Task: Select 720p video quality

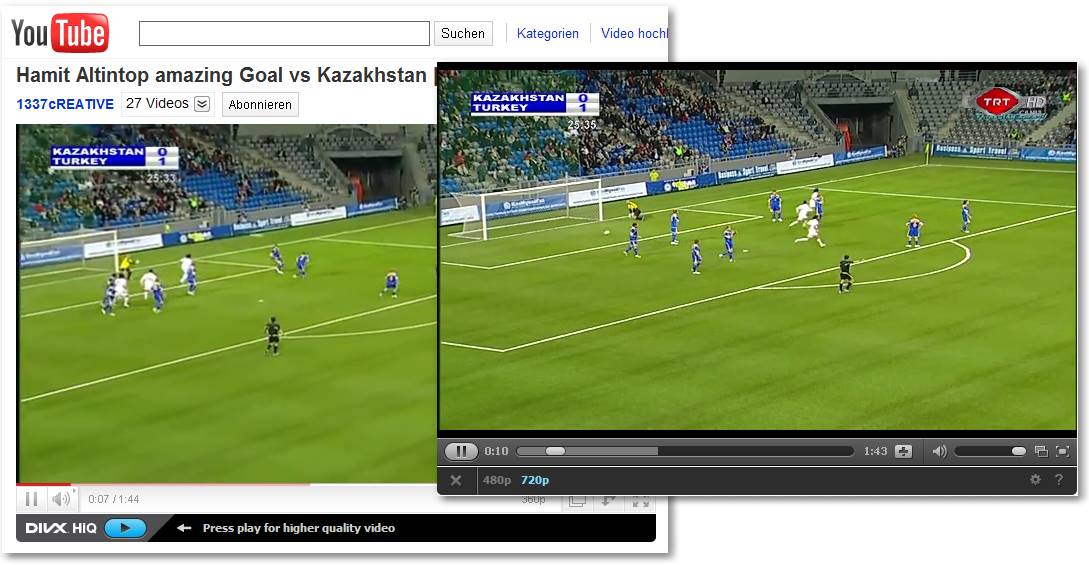Action: (535, 480)
